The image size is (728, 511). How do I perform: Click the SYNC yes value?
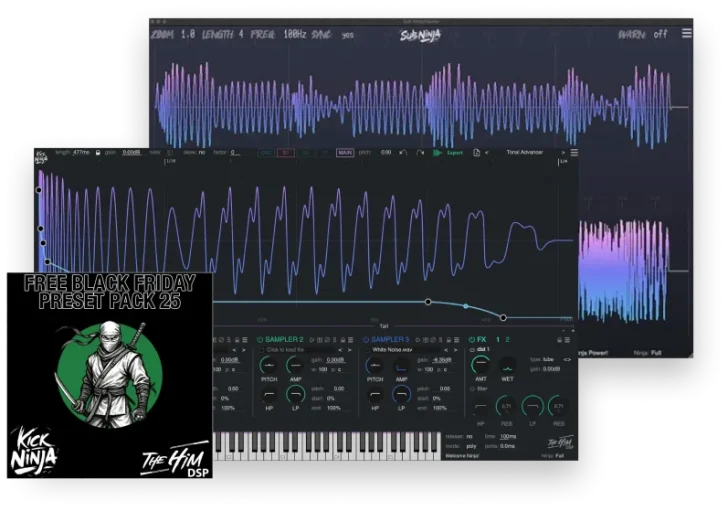pos(346,33)
